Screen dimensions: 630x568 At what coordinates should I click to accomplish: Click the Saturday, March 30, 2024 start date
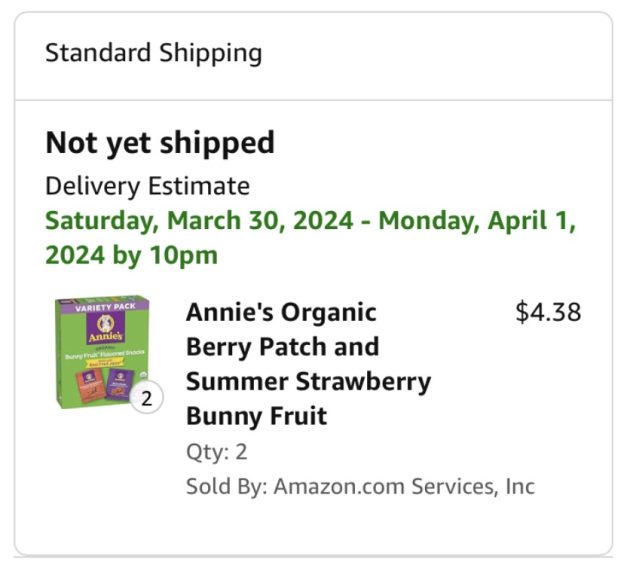point(198,220)
